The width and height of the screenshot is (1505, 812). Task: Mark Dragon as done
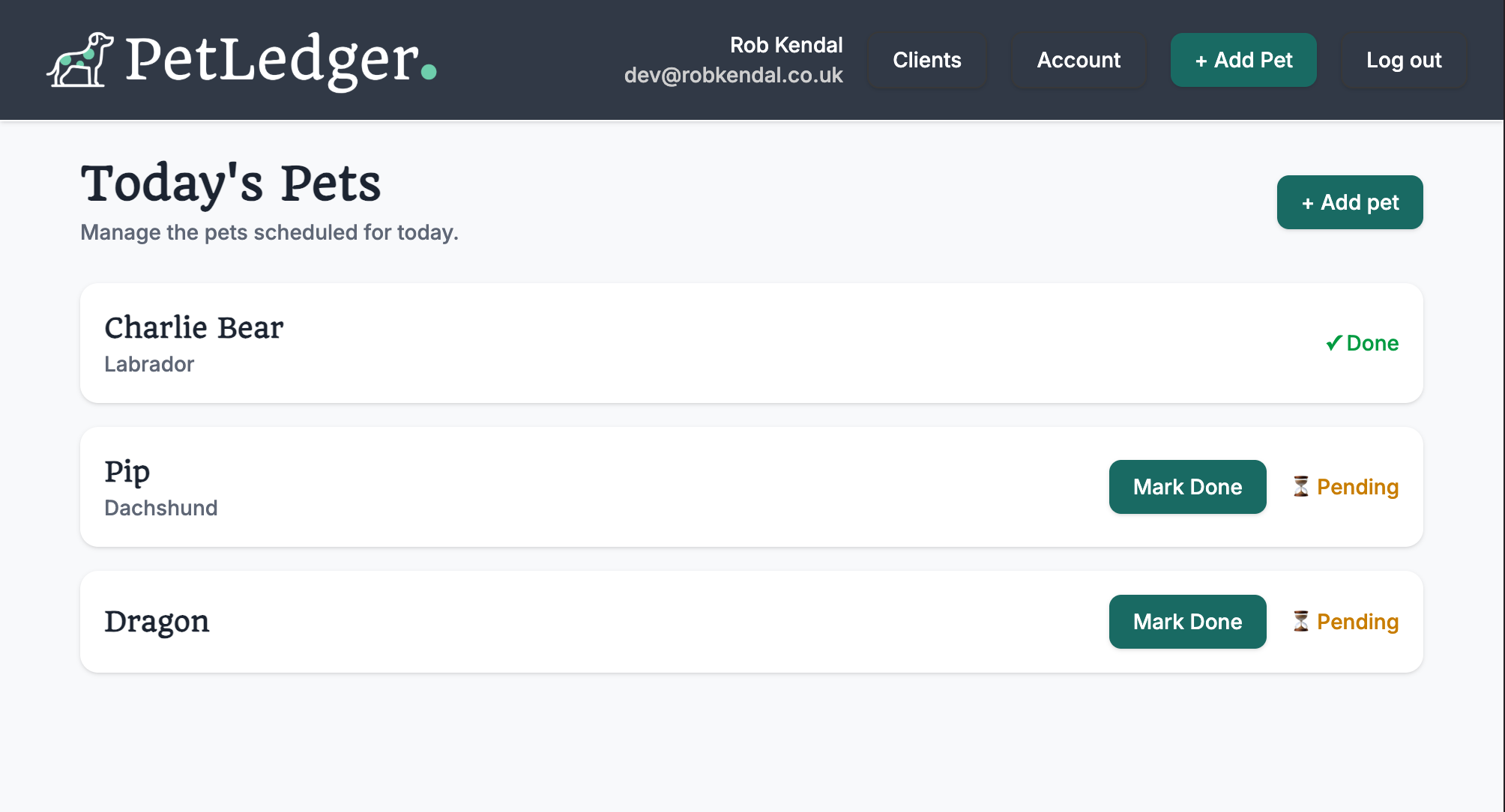(1187, 622)
